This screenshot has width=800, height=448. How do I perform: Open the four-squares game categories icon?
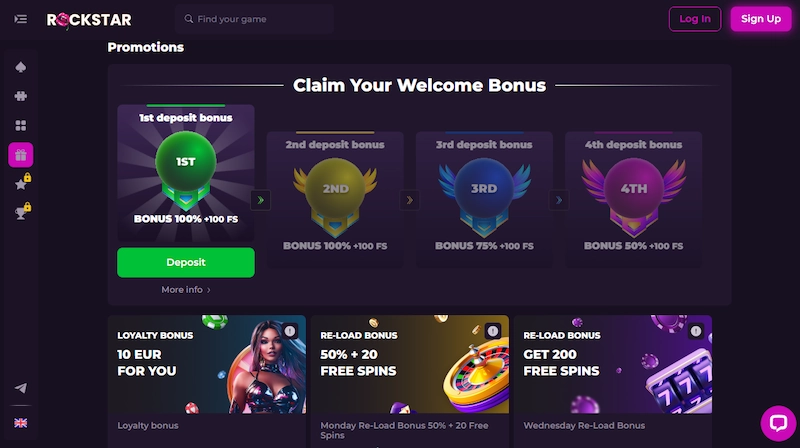click(x=21, y=126)
